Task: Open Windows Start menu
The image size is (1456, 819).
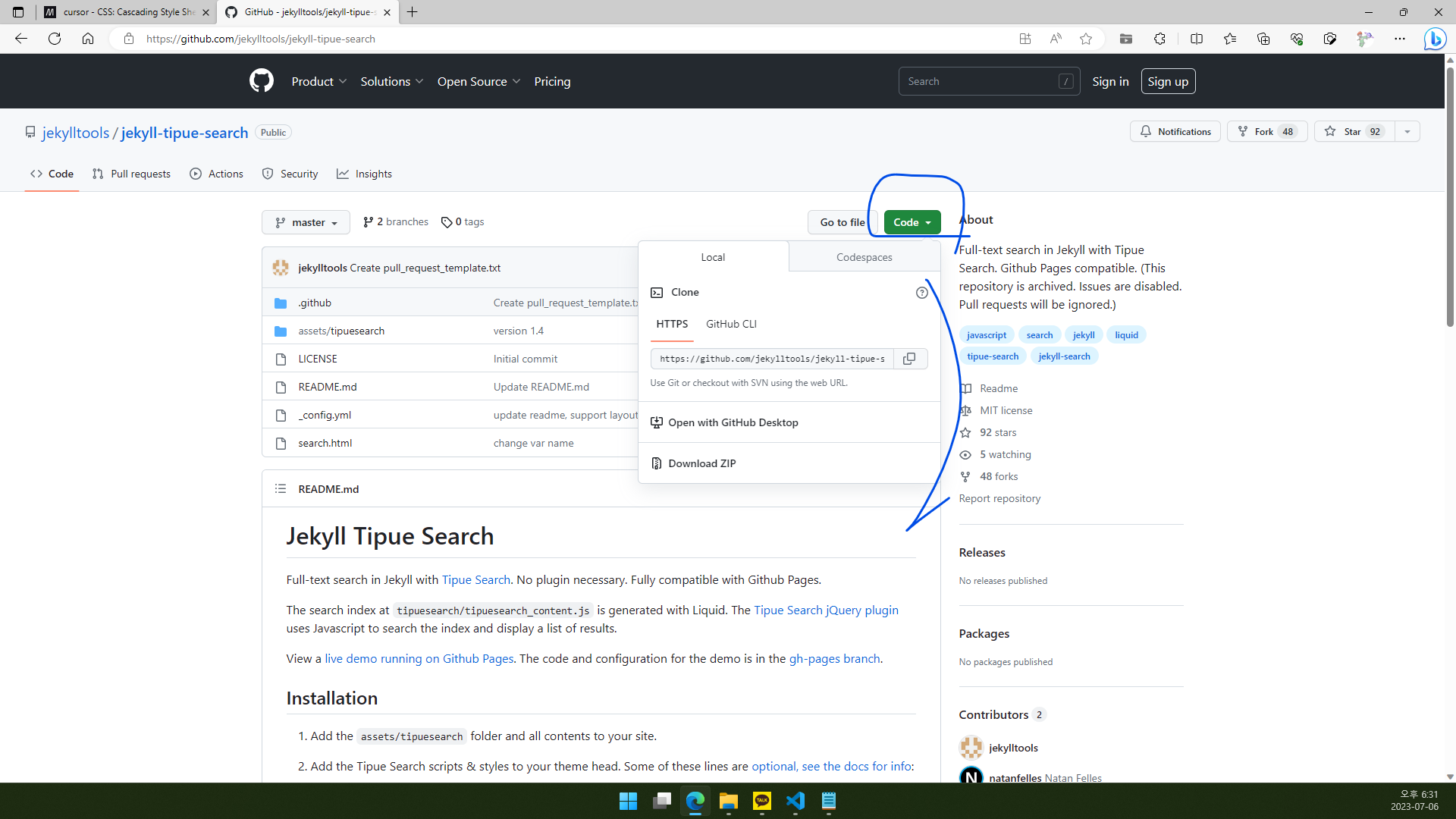Action: [x=628, y=801]
